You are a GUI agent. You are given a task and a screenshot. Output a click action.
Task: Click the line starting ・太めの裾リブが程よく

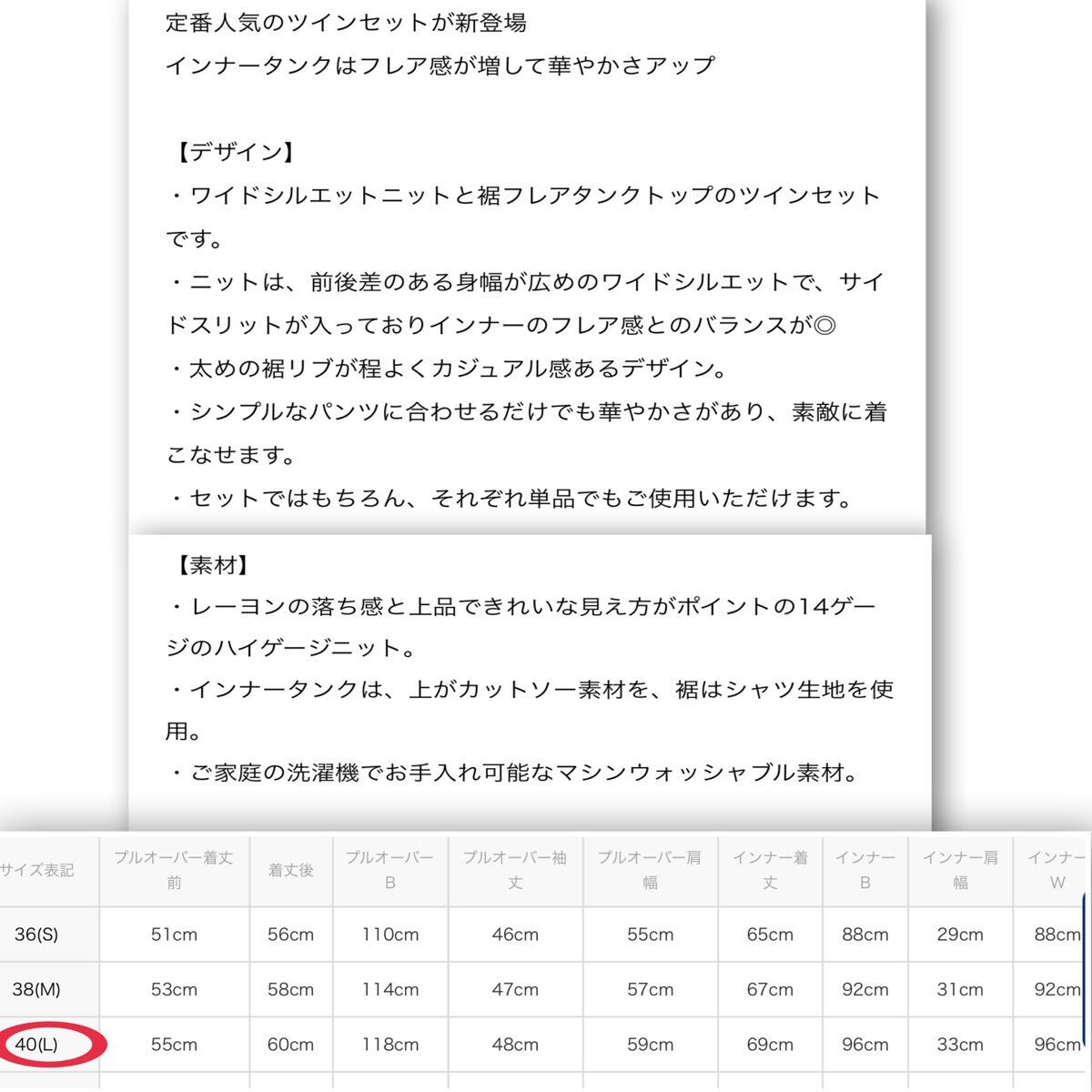(447, 369)
